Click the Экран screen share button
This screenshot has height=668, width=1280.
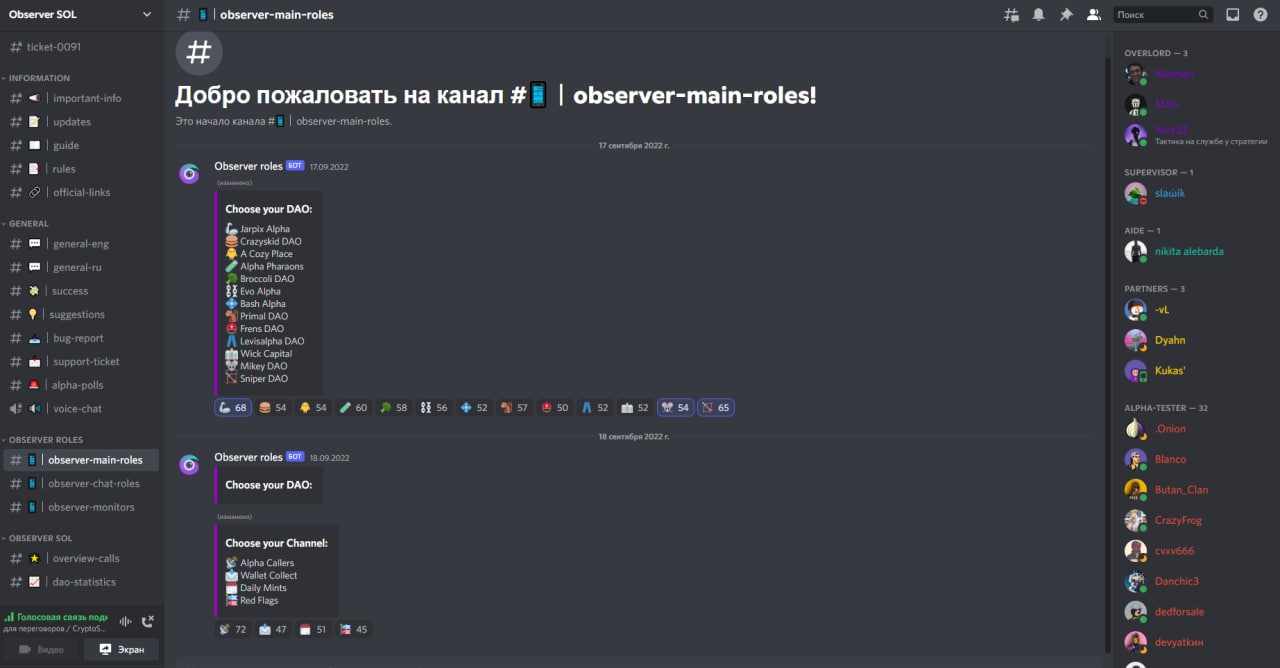[121, 650]
